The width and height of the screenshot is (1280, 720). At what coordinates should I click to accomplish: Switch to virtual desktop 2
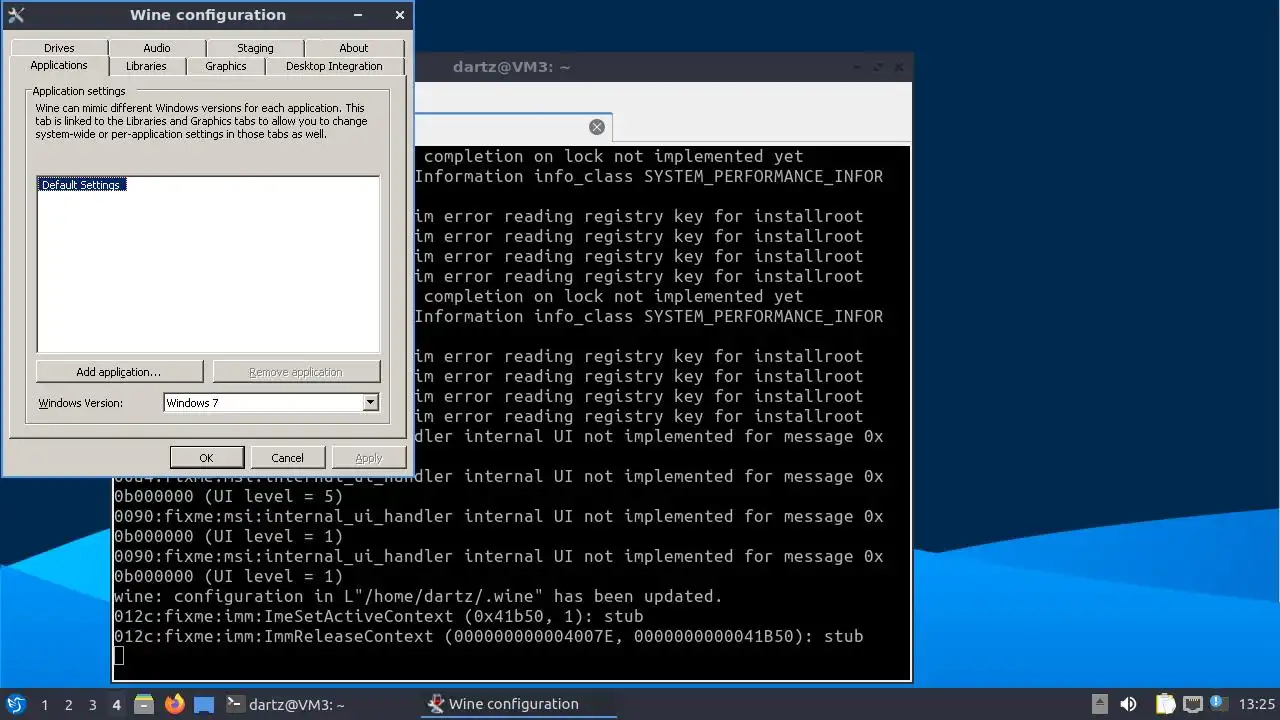point(69,705)
